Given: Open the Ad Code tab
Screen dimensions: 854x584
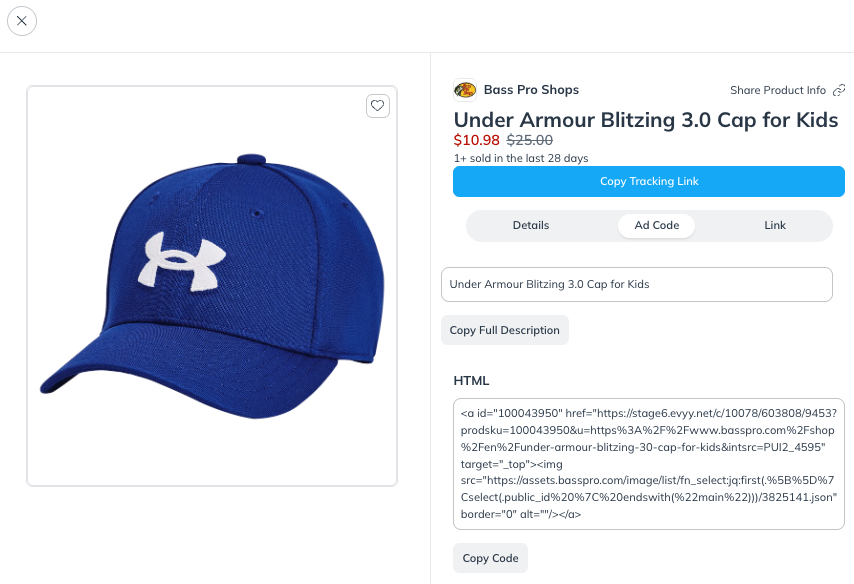Looking at the screenshot, I should coord(656,225).
